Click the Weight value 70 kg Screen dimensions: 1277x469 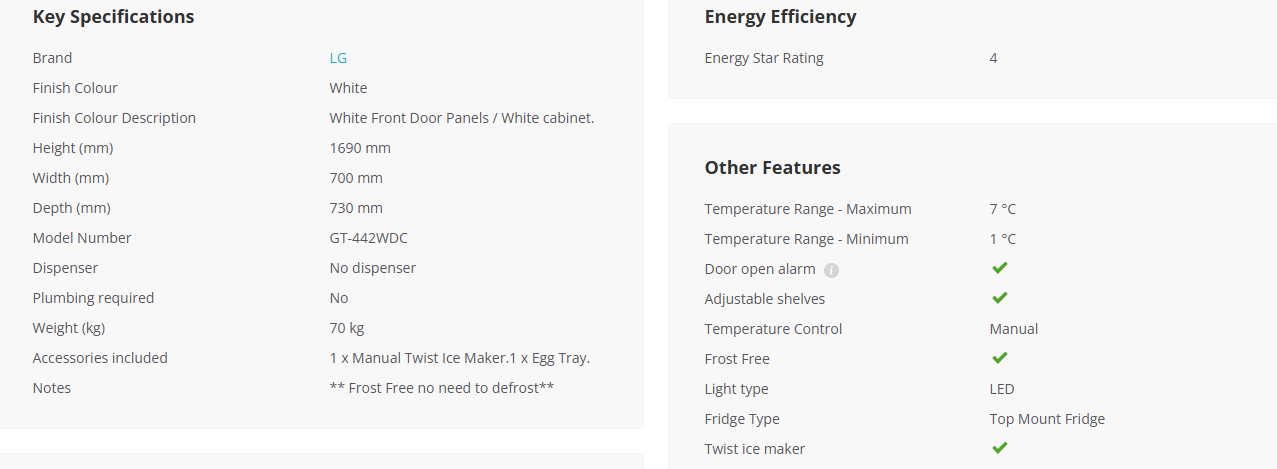347,328
